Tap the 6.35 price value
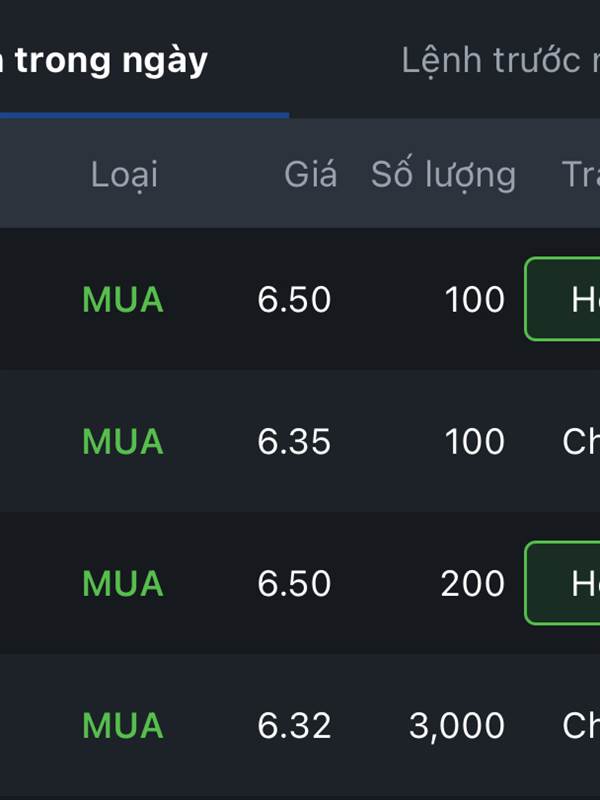 [x=294, y=441]
